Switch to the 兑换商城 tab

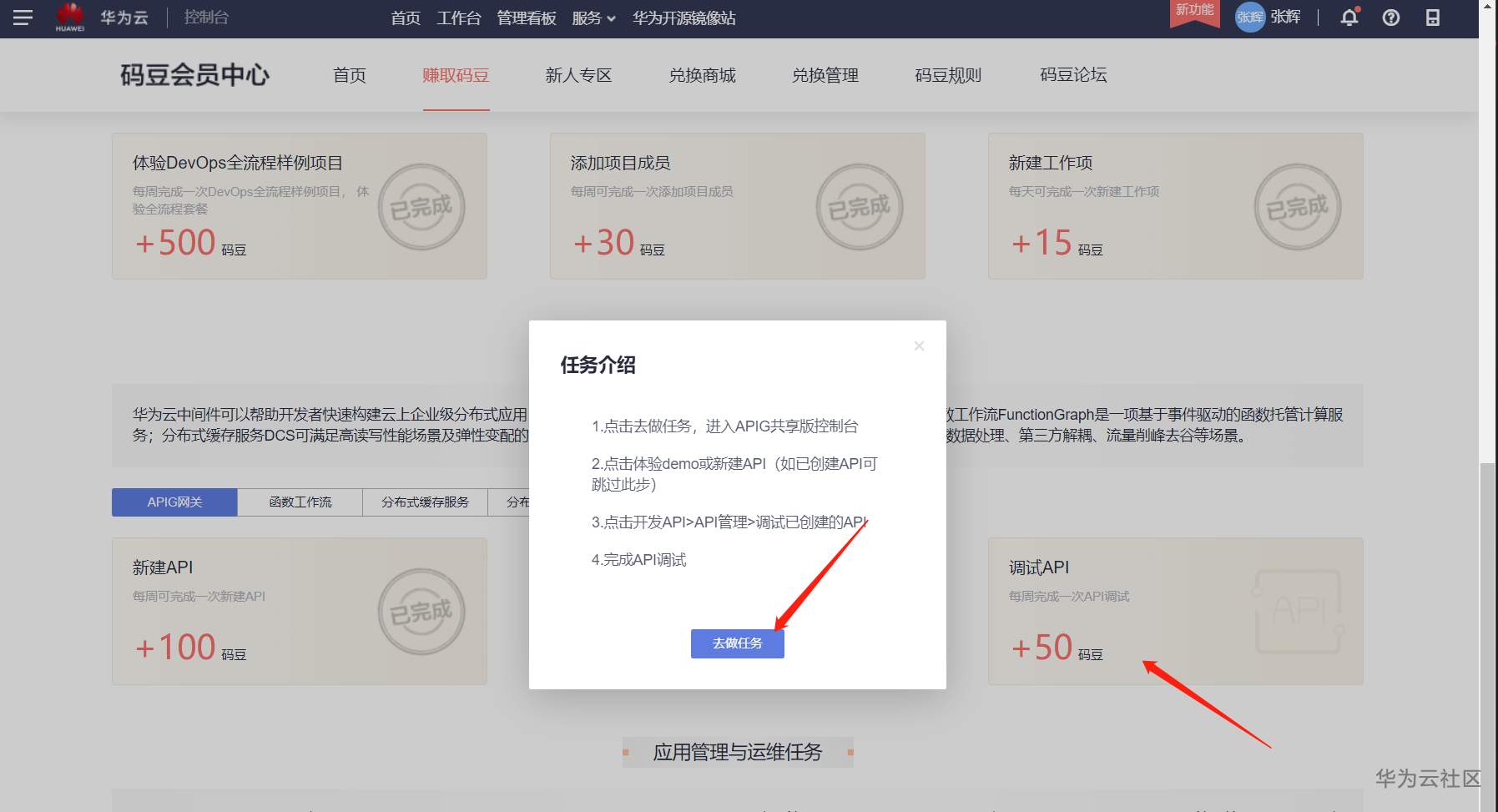[702, 75]
